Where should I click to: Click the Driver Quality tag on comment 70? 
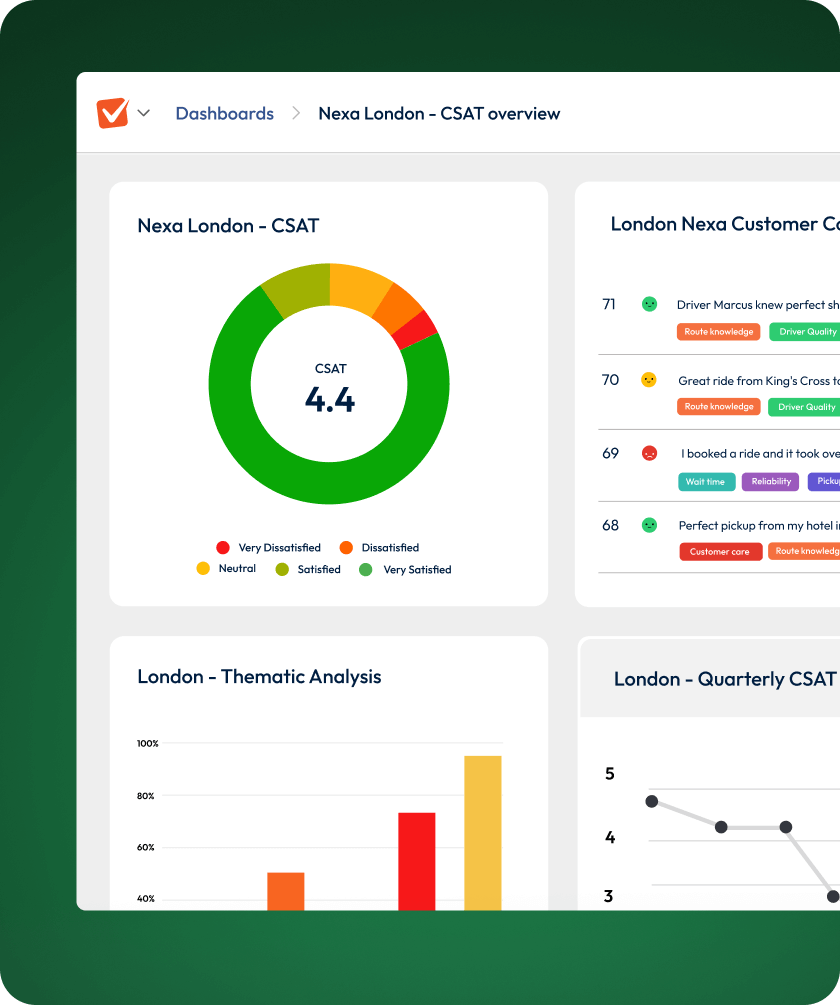[805, 407]
